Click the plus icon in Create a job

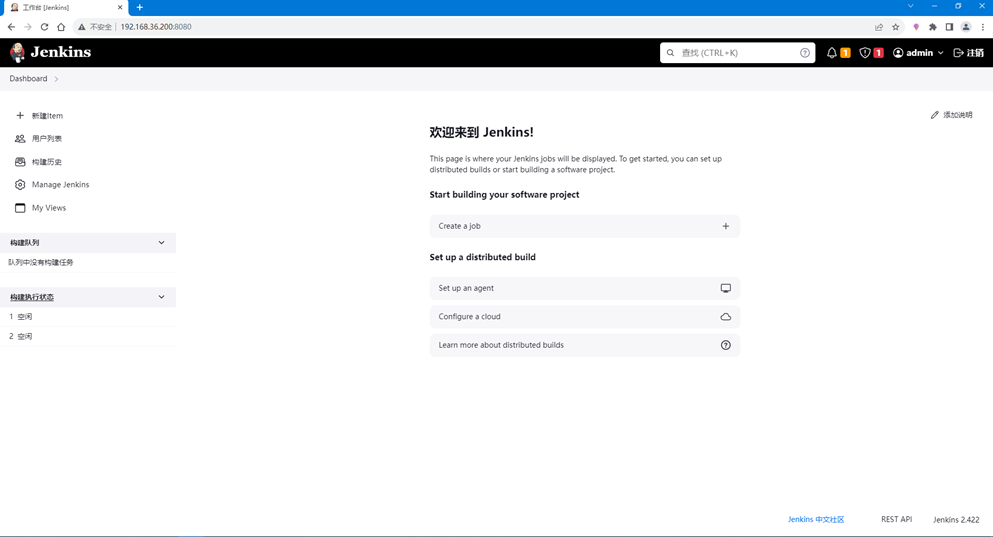click(726, 226)
